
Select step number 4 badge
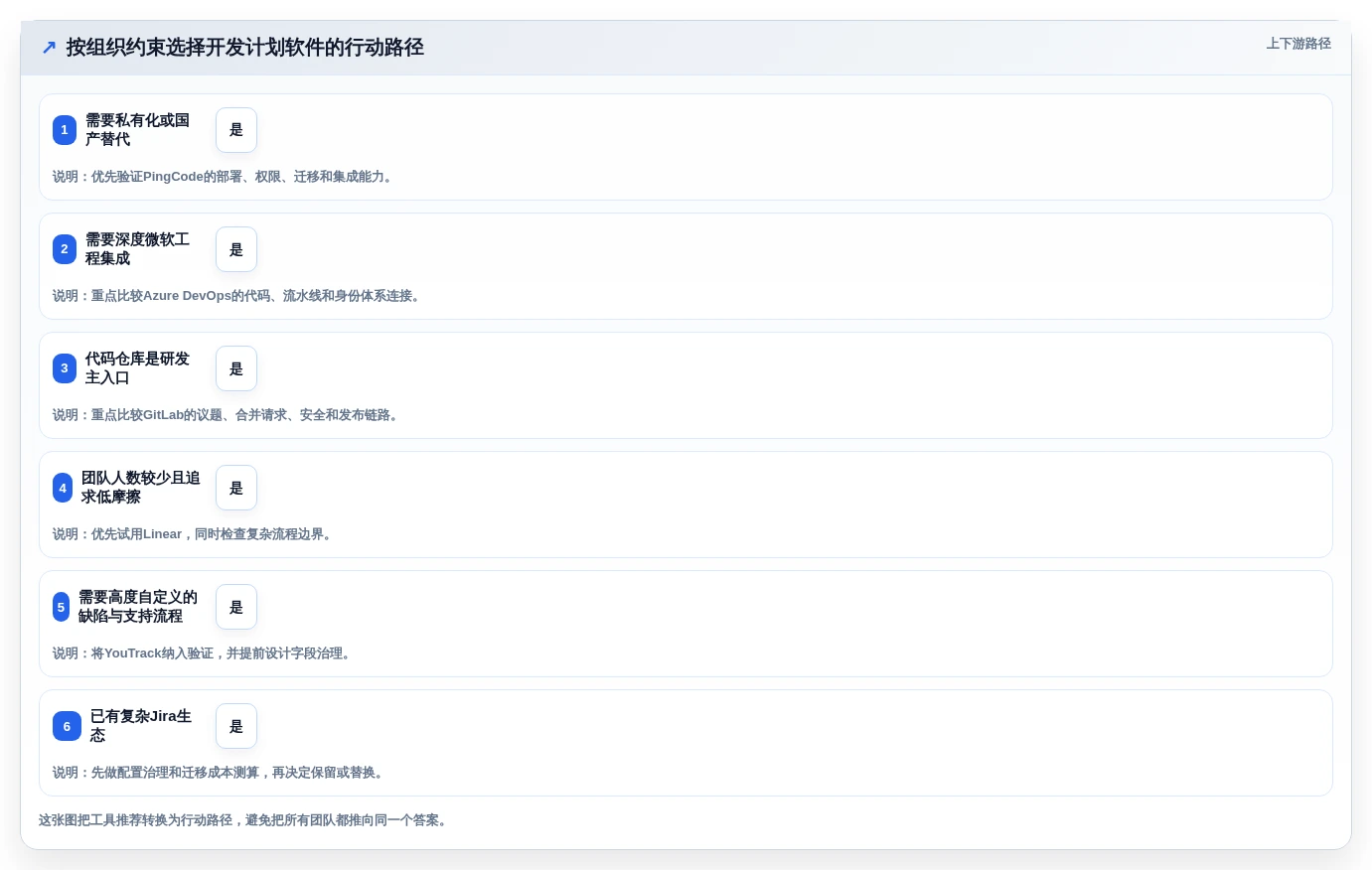coord(63,488)
